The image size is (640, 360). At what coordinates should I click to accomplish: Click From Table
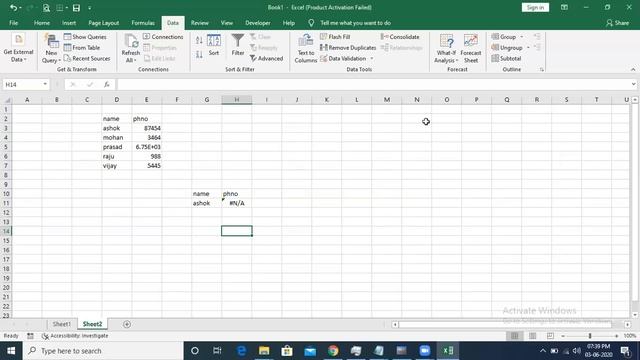[x=82, y=48]
